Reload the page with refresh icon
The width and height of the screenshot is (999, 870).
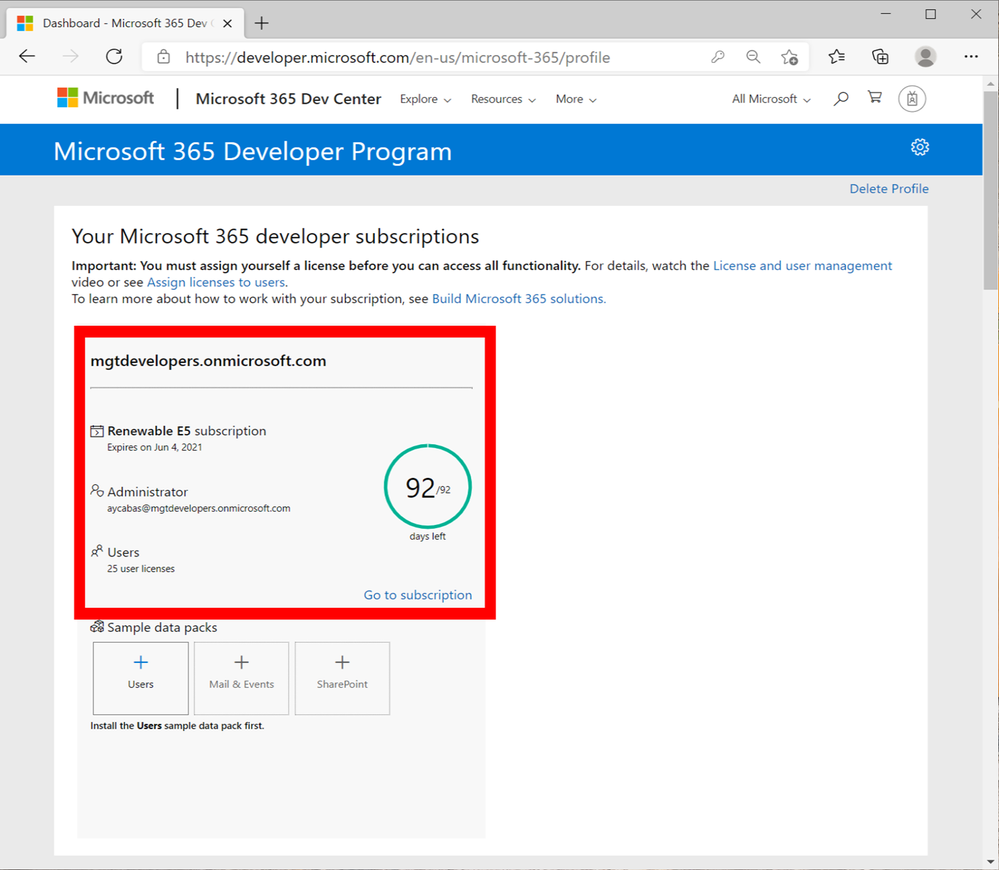click(x=114, y=57)
